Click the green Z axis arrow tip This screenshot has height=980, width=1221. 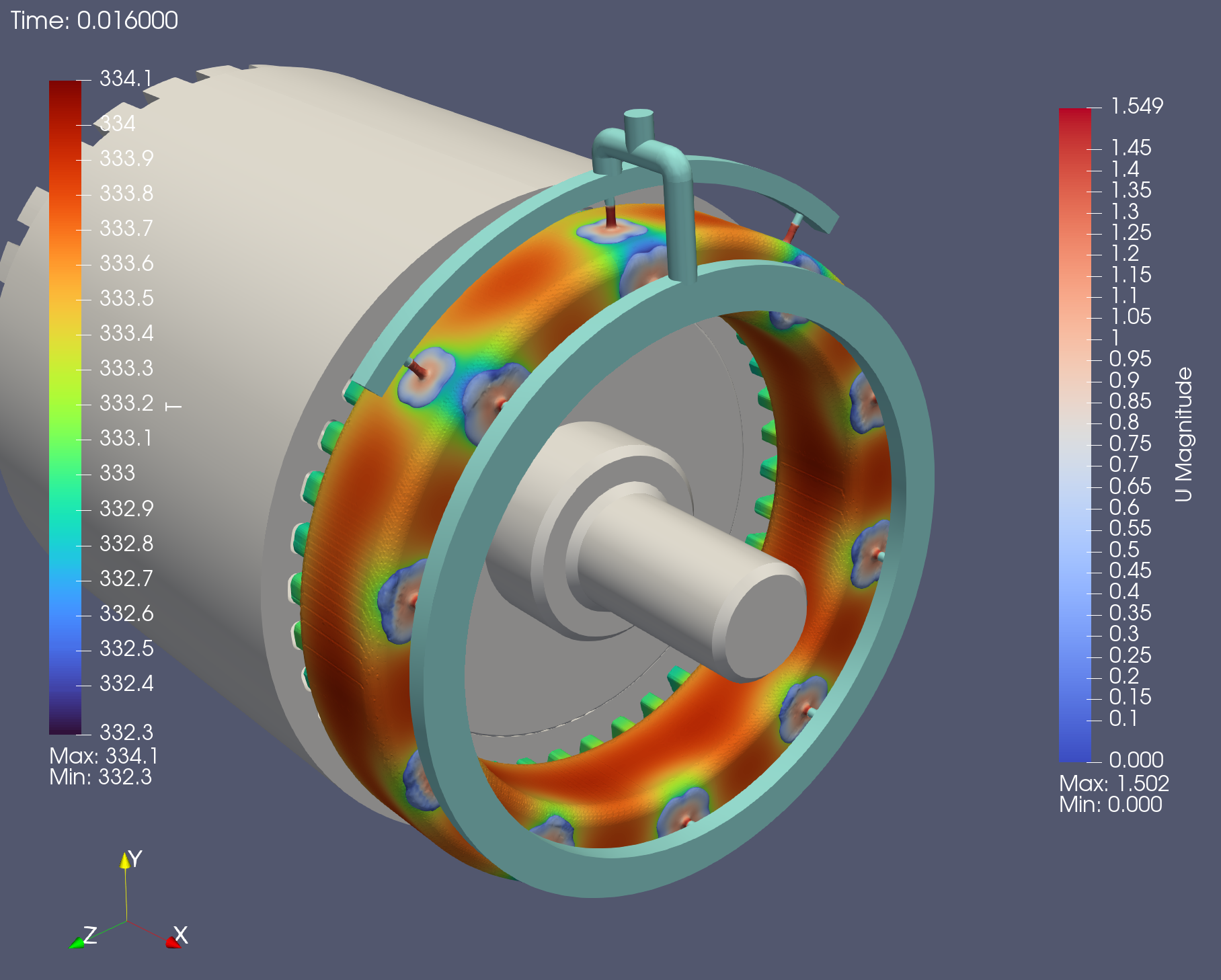click(x=75, y=943)
